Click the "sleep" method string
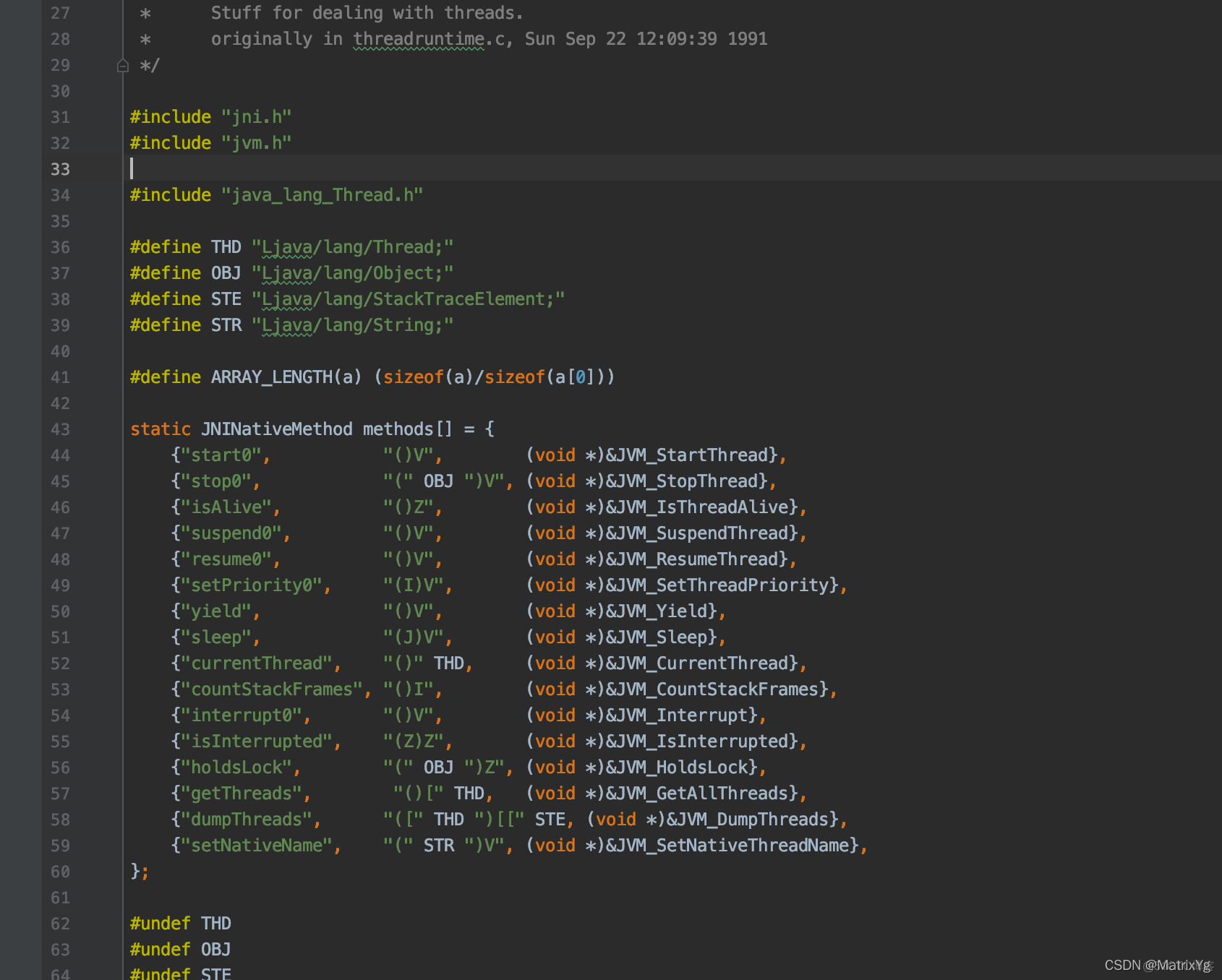The width and height of the screenshot is (1222, 980). pyautogui.click(x=215, y=637)
